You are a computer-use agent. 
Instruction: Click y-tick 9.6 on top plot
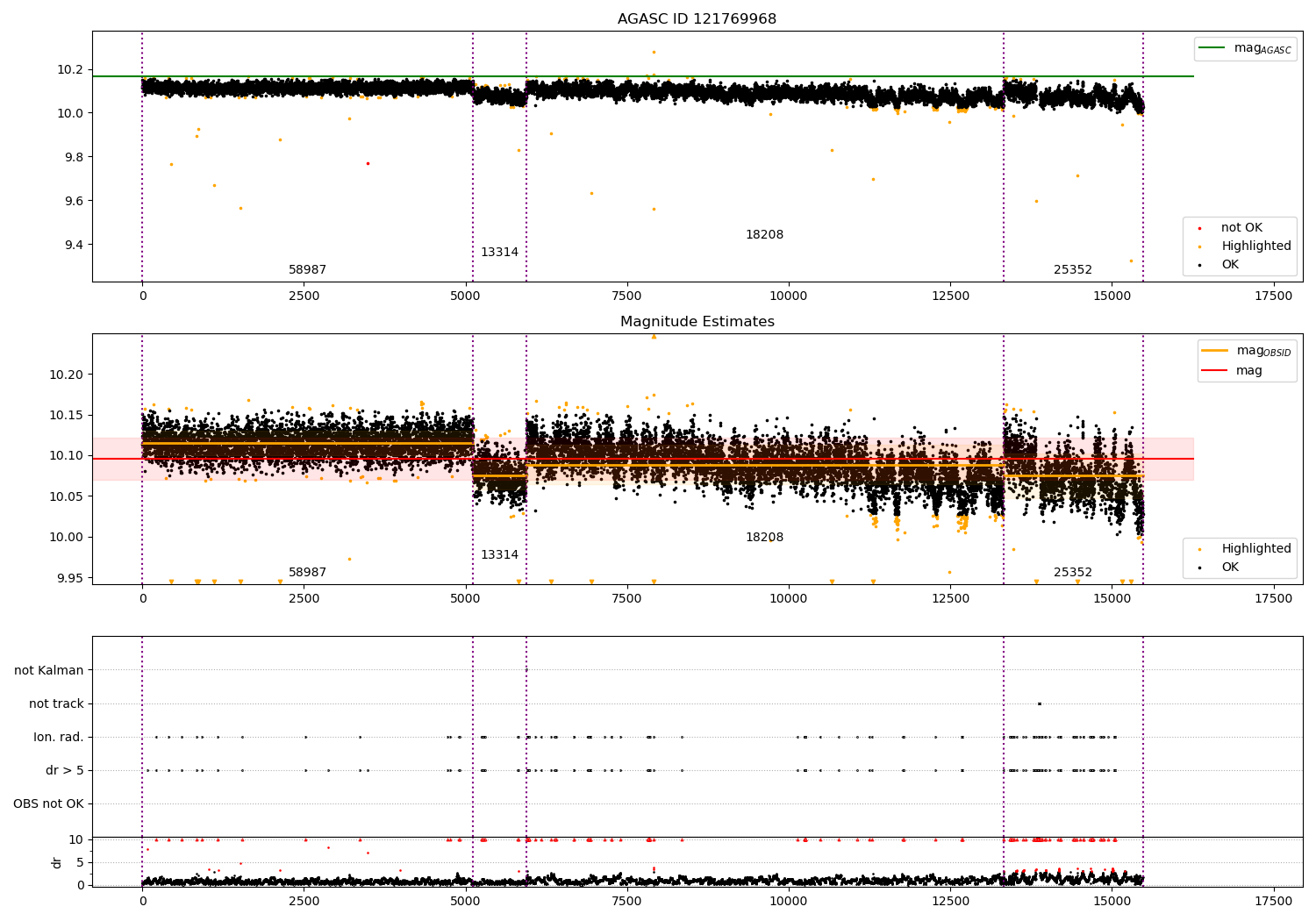[74, 202]
